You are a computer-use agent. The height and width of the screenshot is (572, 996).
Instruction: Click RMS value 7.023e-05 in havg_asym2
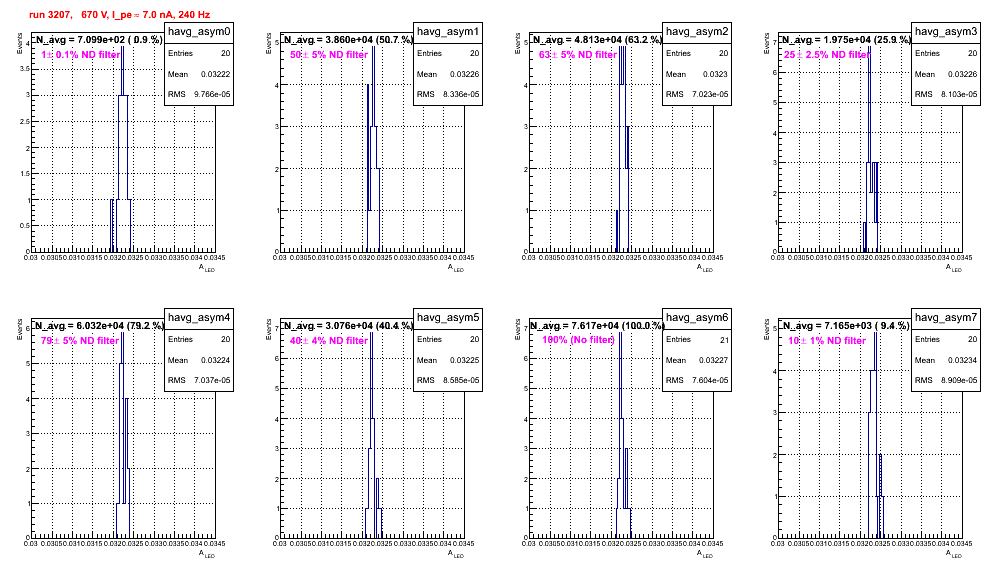click(710, 95)
